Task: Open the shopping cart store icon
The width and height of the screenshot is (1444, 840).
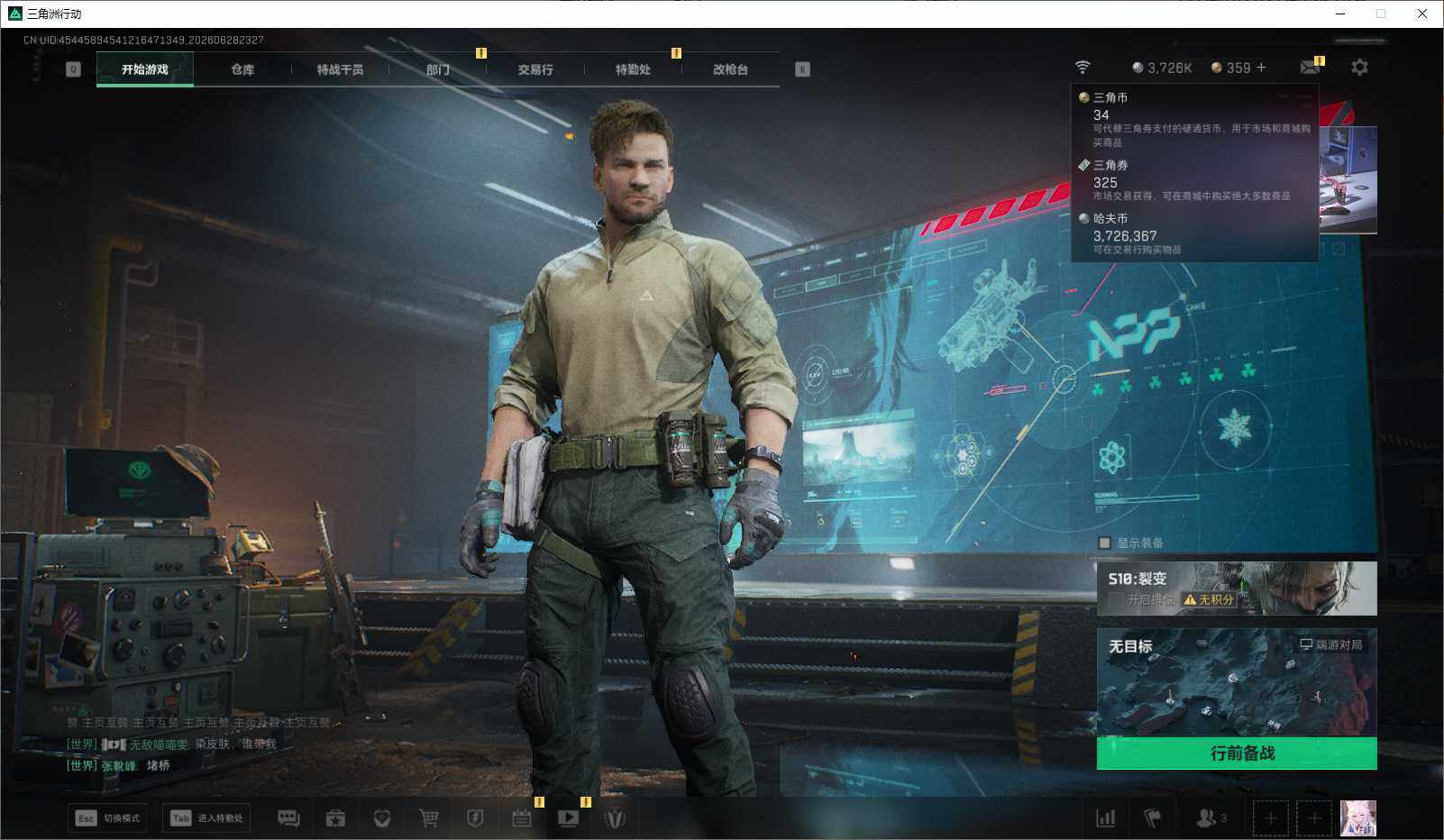Action: pyautogui.click(x=429, y=818)
